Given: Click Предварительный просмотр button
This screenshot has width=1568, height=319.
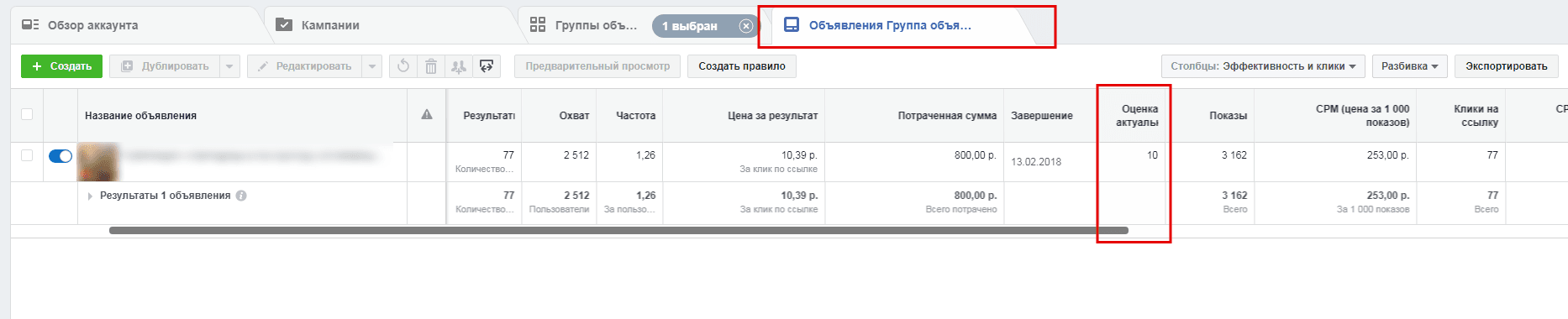Looking at the screenshot, I should (597, 66).
